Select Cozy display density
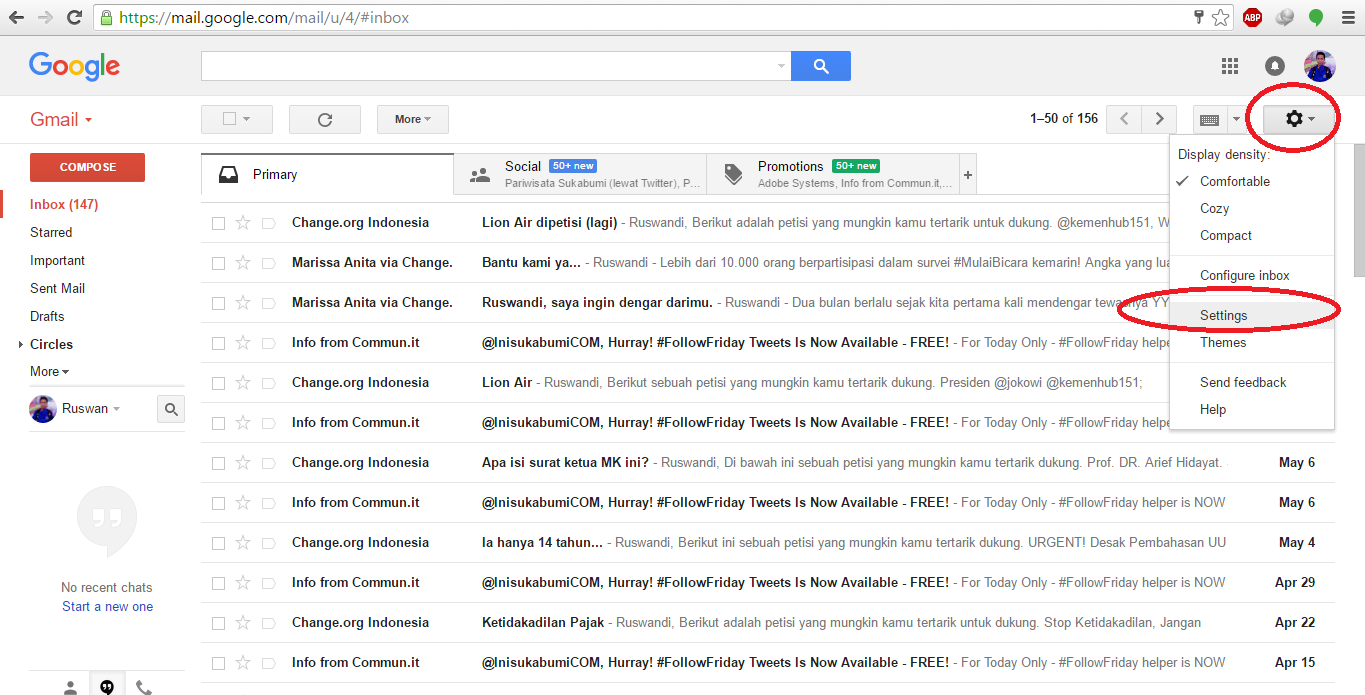Screen dimensions: 1365x695 (x=1252, y=208)
